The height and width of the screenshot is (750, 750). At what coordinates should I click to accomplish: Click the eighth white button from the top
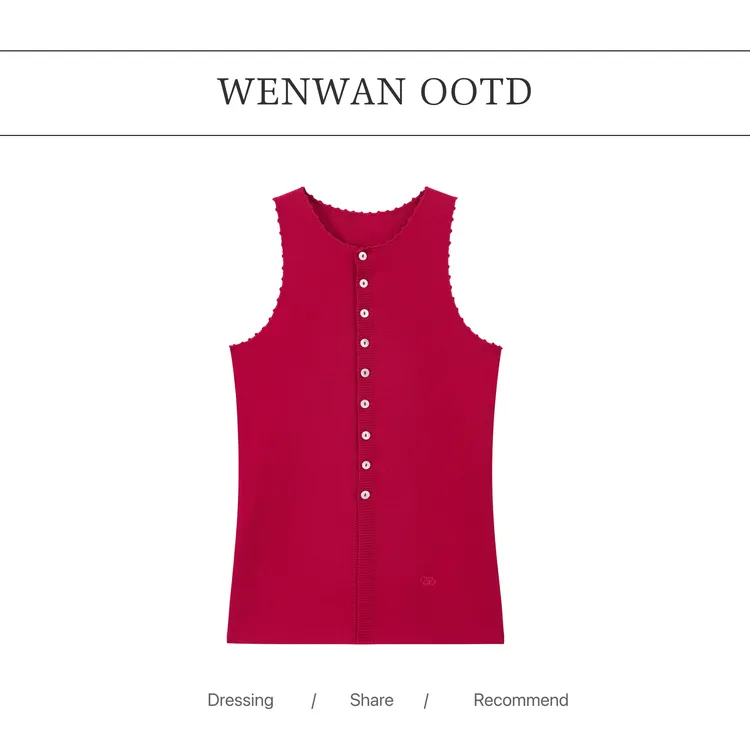tap(365, 465)
